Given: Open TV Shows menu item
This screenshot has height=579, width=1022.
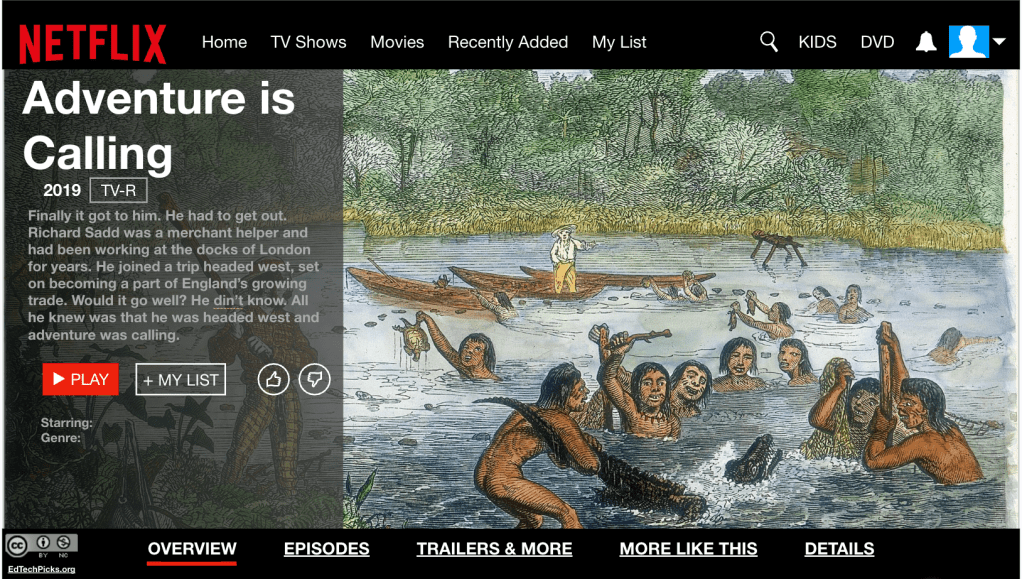Looking at the screenshot, I should click(308, 42).
